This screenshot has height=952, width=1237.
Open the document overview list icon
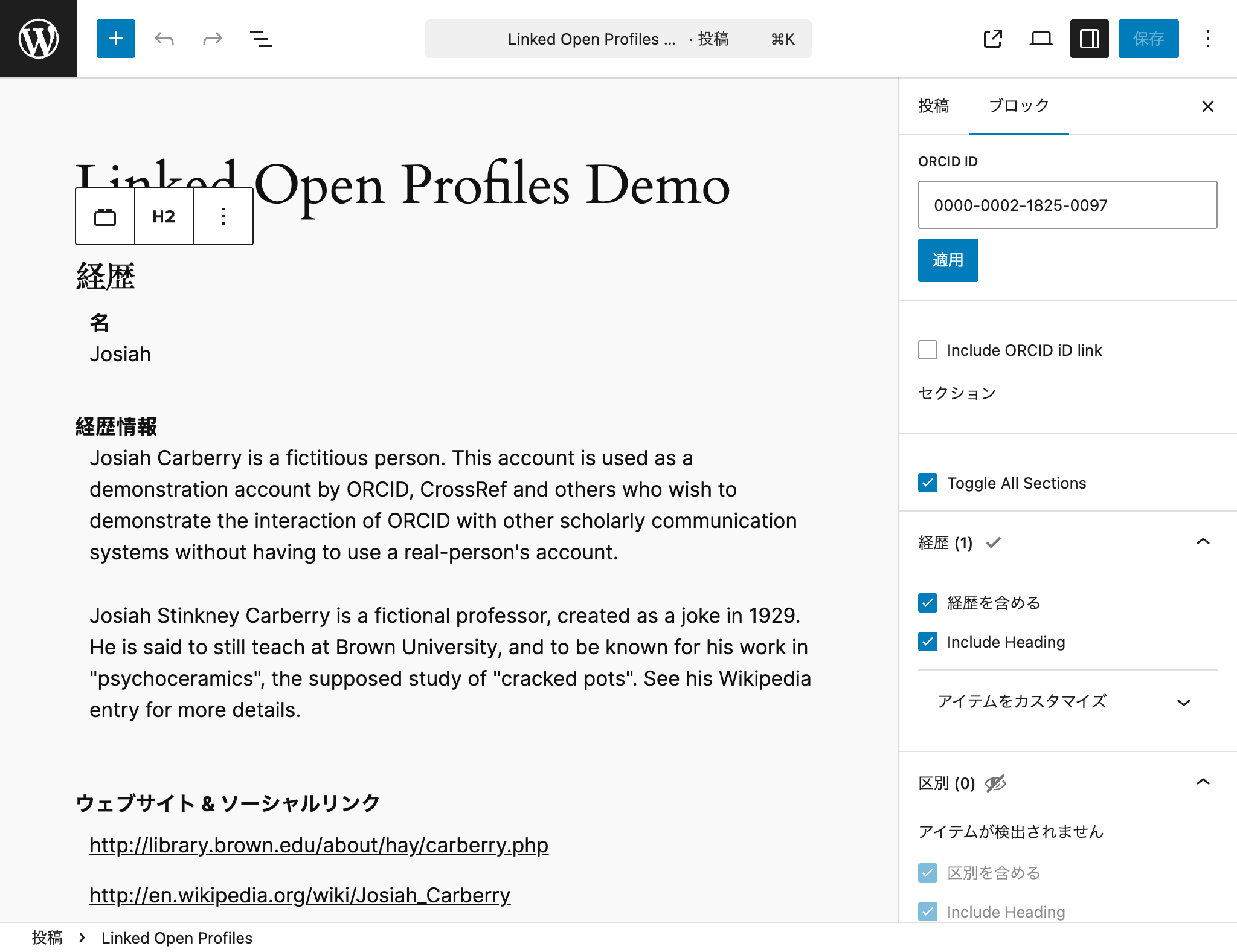(x=261, y=39)
